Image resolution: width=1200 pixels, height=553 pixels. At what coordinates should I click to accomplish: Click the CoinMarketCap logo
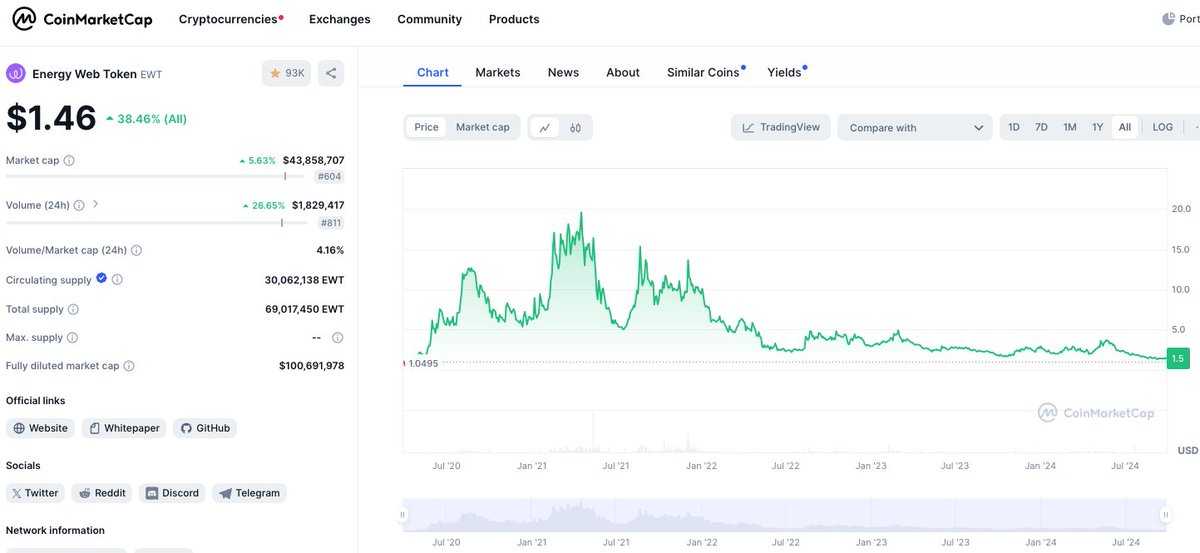[82, 19]
